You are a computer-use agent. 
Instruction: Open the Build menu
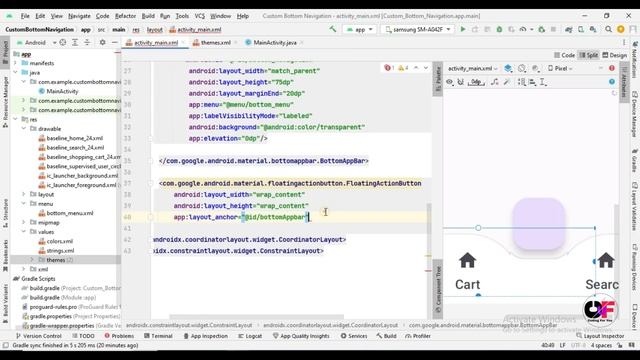148,16
